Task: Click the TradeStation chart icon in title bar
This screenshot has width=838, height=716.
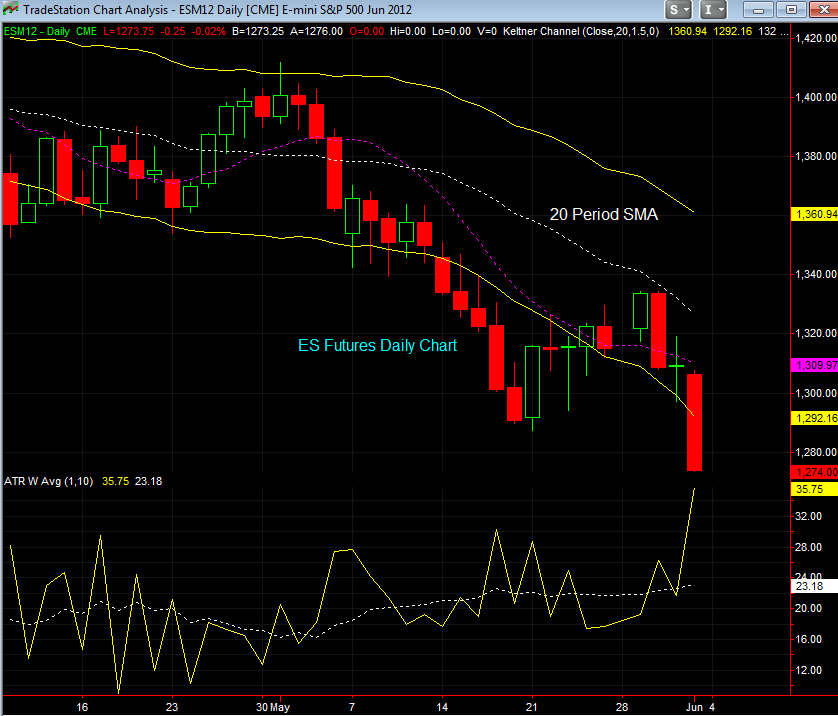Action: tap(8, 9)
